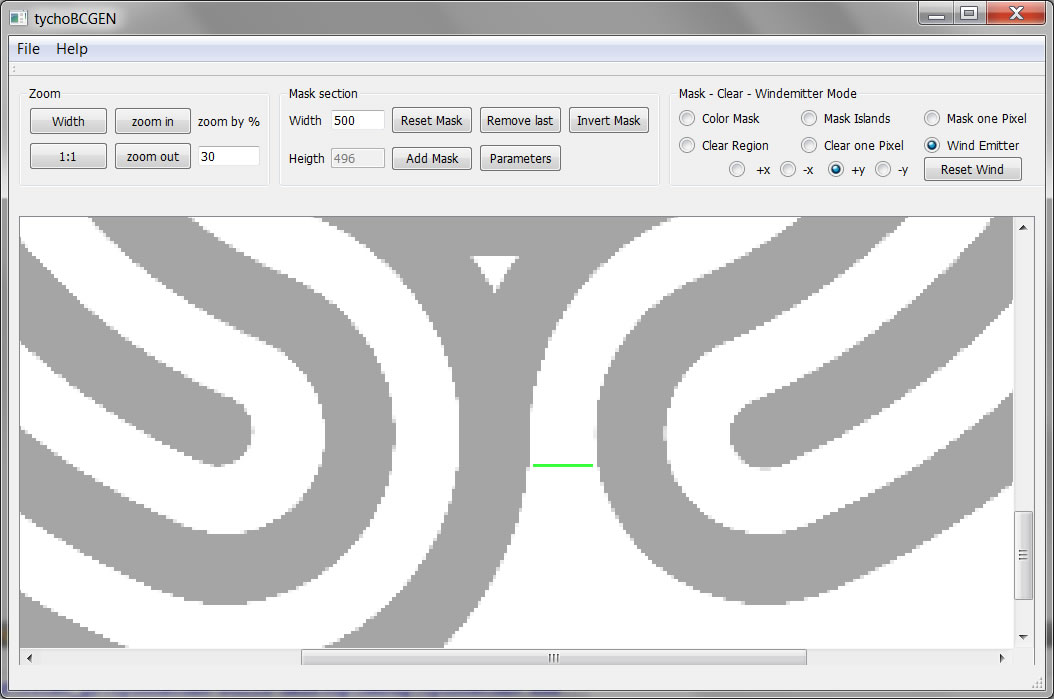This screenshot has width=1054, height=699.
Task: Select the Color Mask radio option
Action: (687, 118)
